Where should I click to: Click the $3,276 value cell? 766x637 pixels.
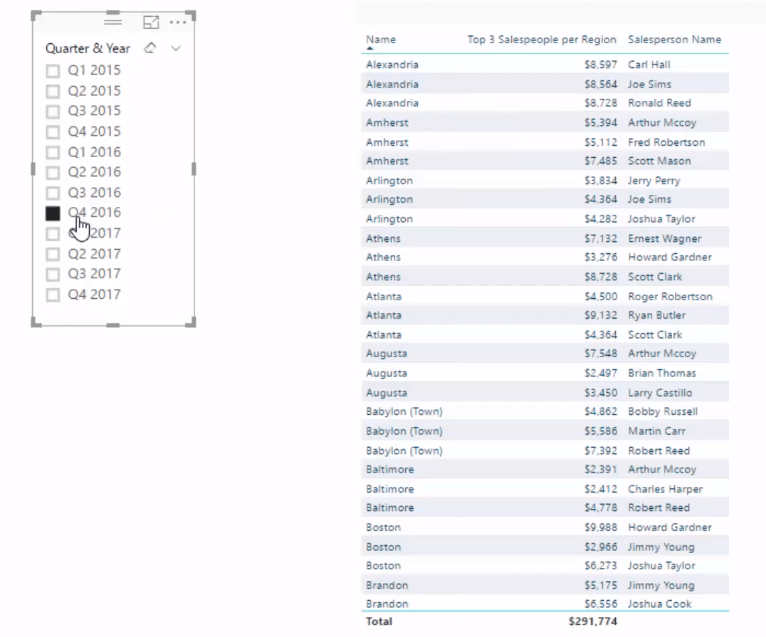pyautogui.click(x=601, y=257)
